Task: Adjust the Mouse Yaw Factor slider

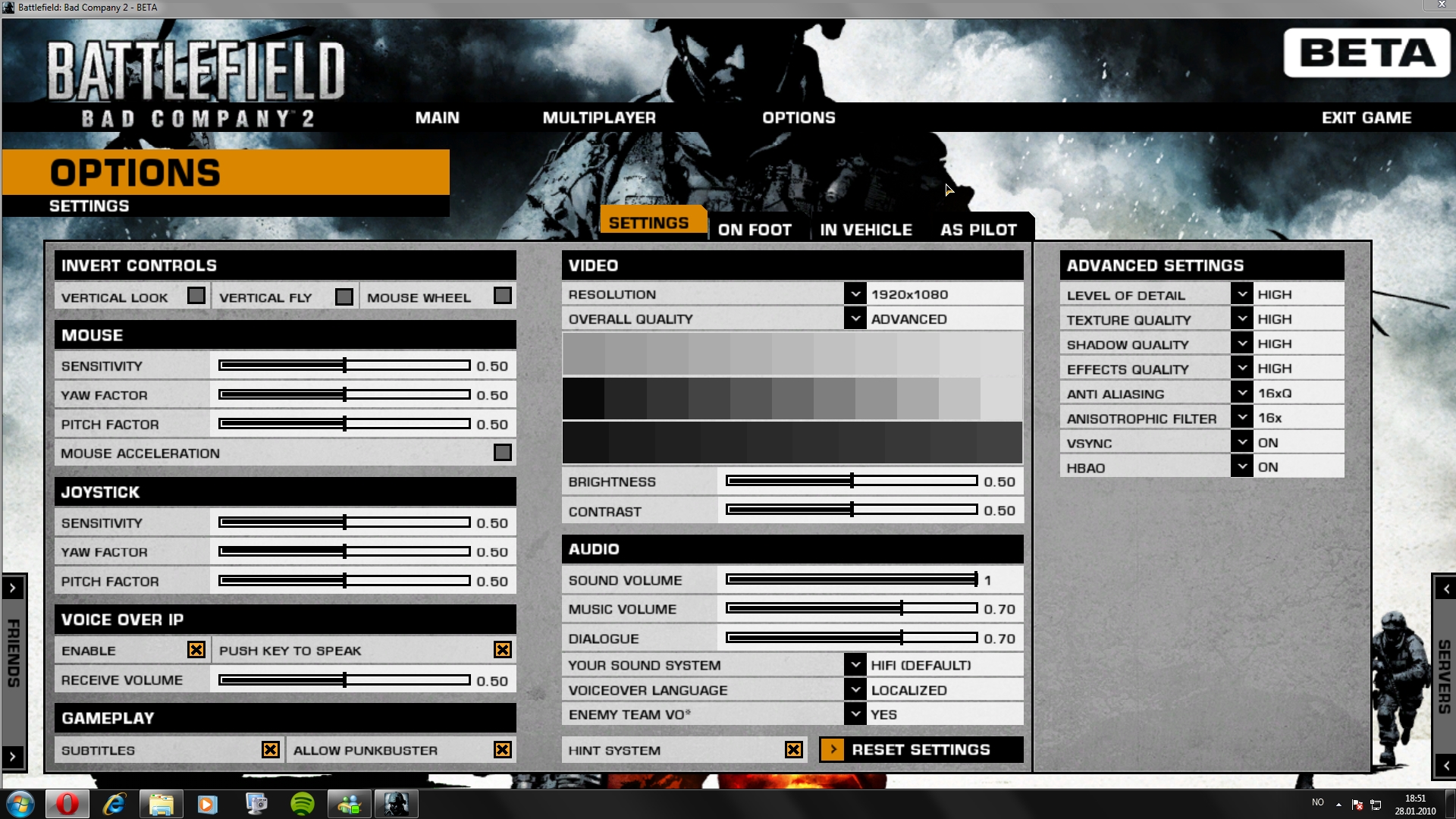Action: 345,394
